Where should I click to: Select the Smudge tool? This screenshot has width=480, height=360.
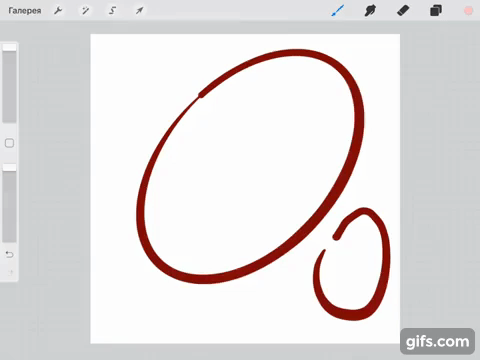pyautogui.click(x=370, y=11)
